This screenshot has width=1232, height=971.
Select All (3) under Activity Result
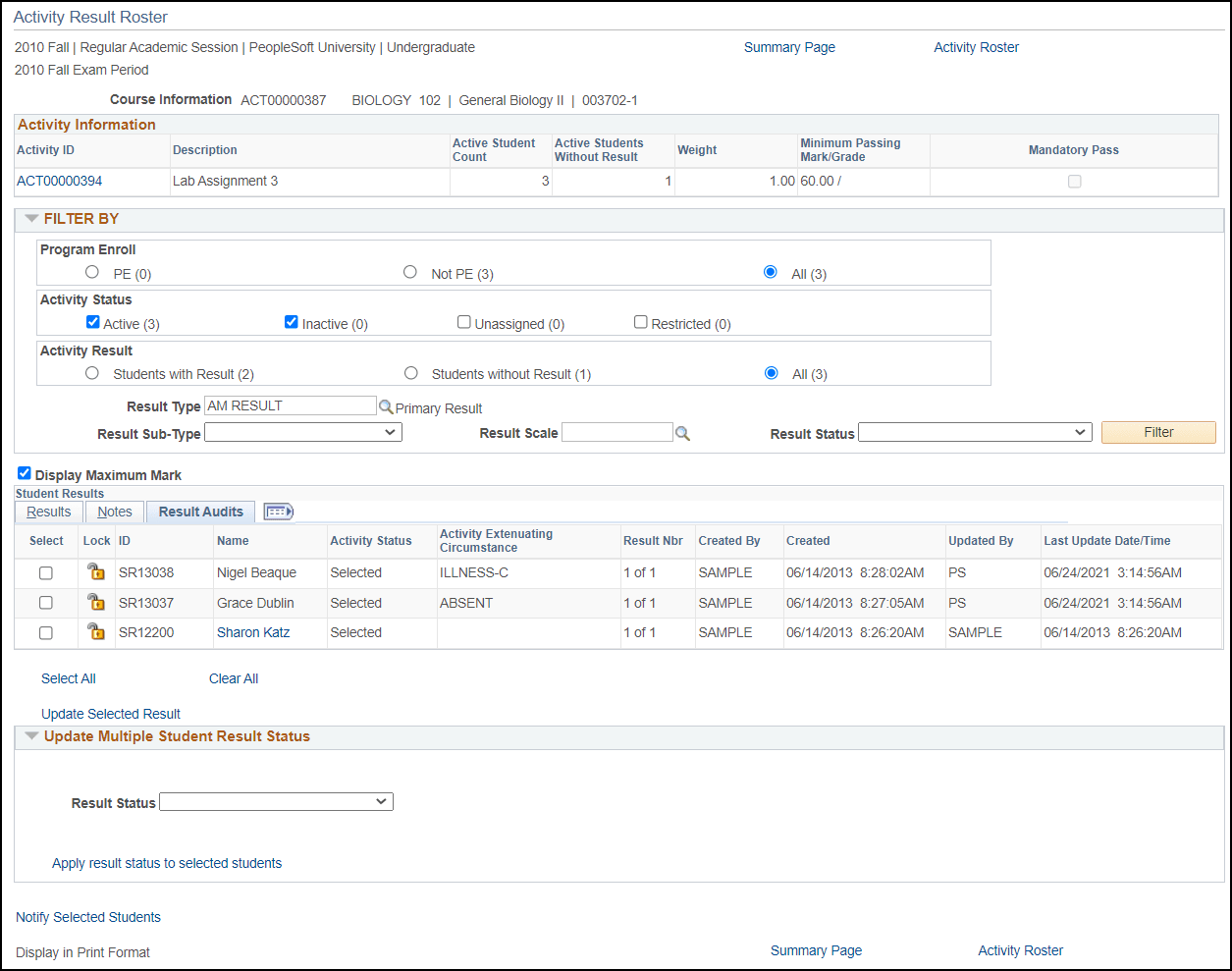pyautogui.click(x=772, y=373)
